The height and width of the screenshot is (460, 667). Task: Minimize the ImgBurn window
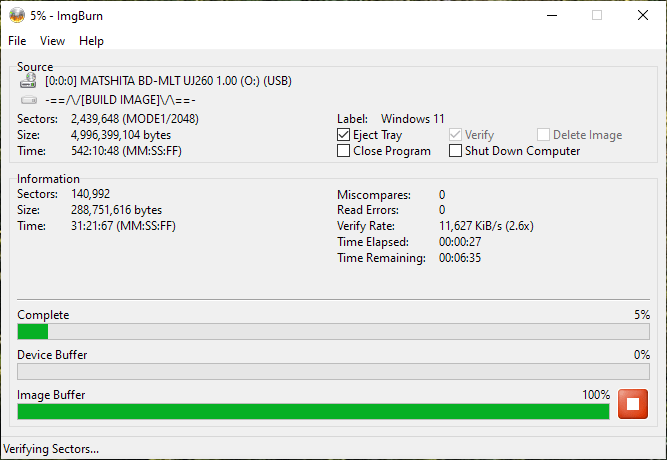point(551,15)
